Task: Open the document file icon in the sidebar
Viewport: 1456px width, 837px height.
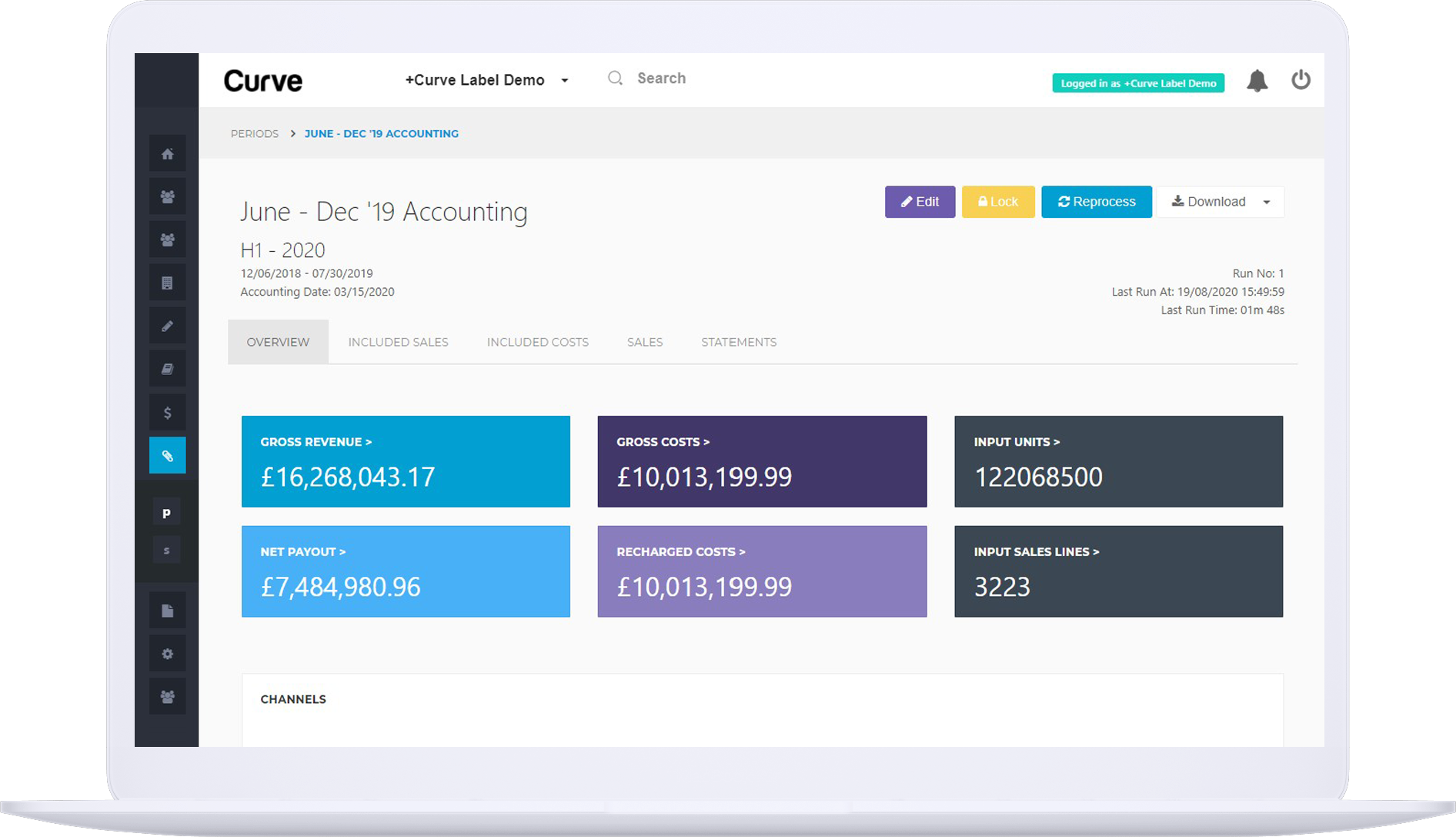Action: (x=167, y=611)
